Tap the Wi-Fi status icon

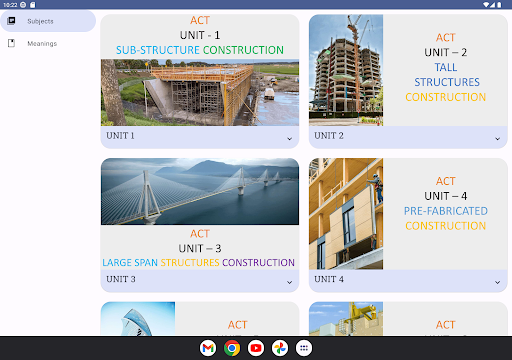487,5
